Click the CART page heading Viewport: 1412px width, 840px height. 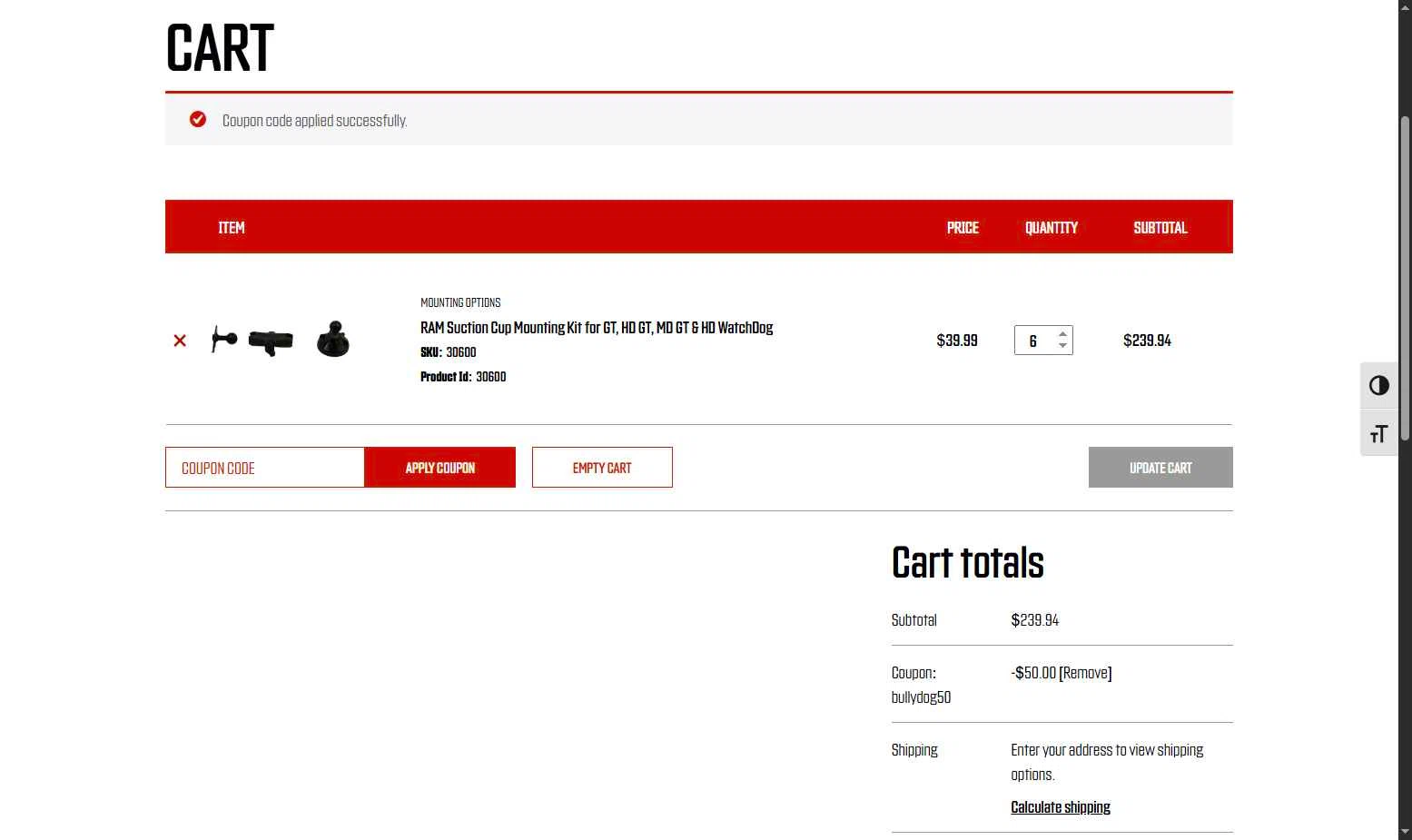(x=220, y=48)
